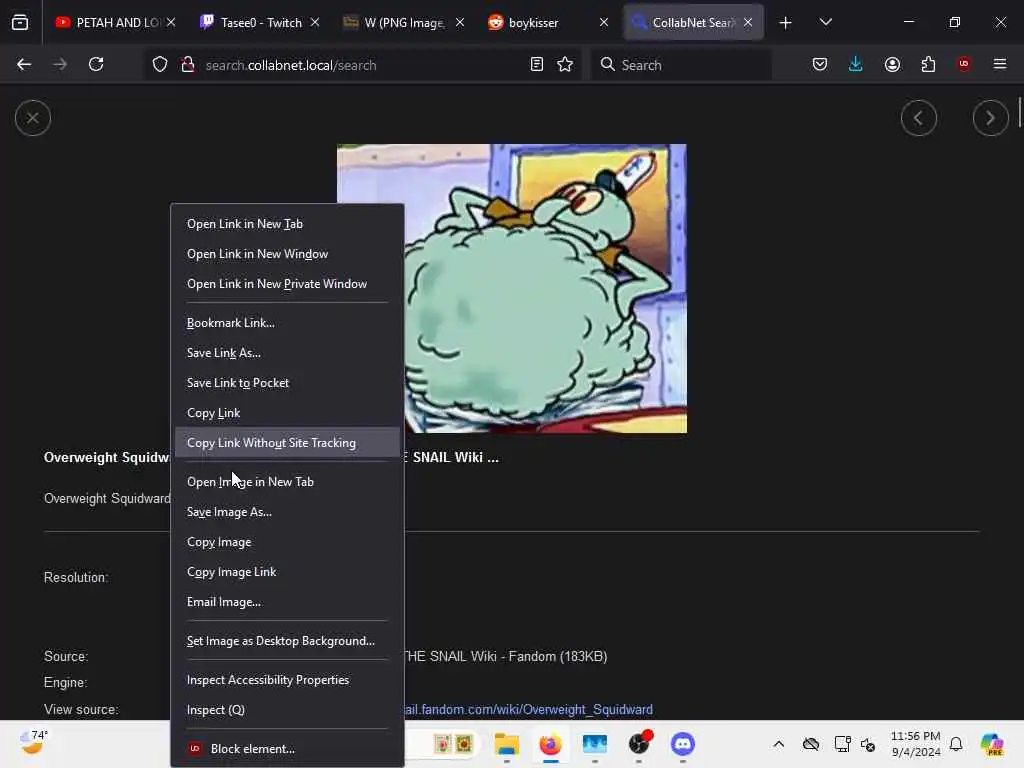Image resolution: width=1024 pixels, height=768 pixels.
Task: Open Discord from the taskbar
Action: pos(682,744)
